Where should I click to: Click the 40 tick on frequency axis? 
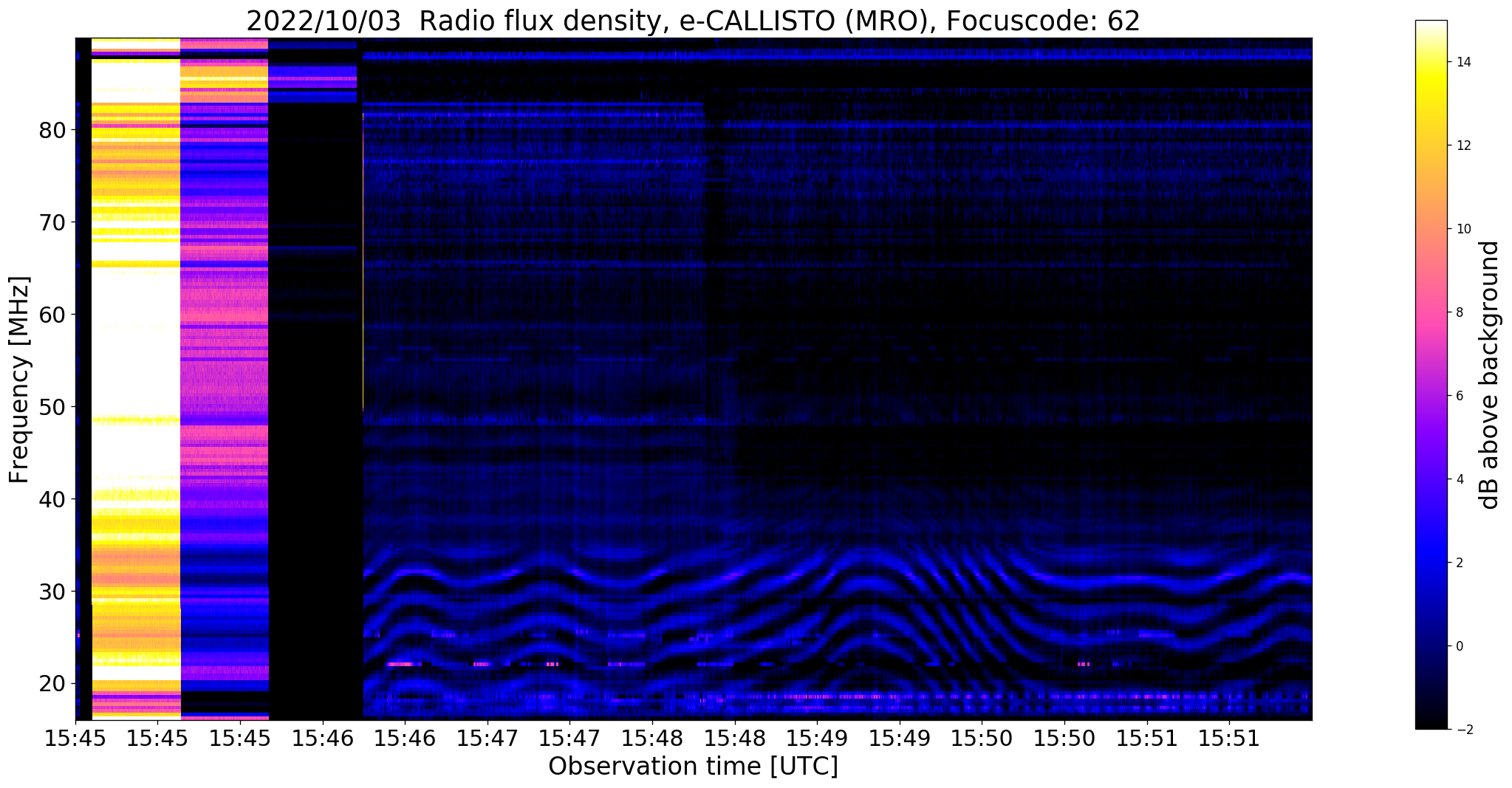tap(53, 499)
